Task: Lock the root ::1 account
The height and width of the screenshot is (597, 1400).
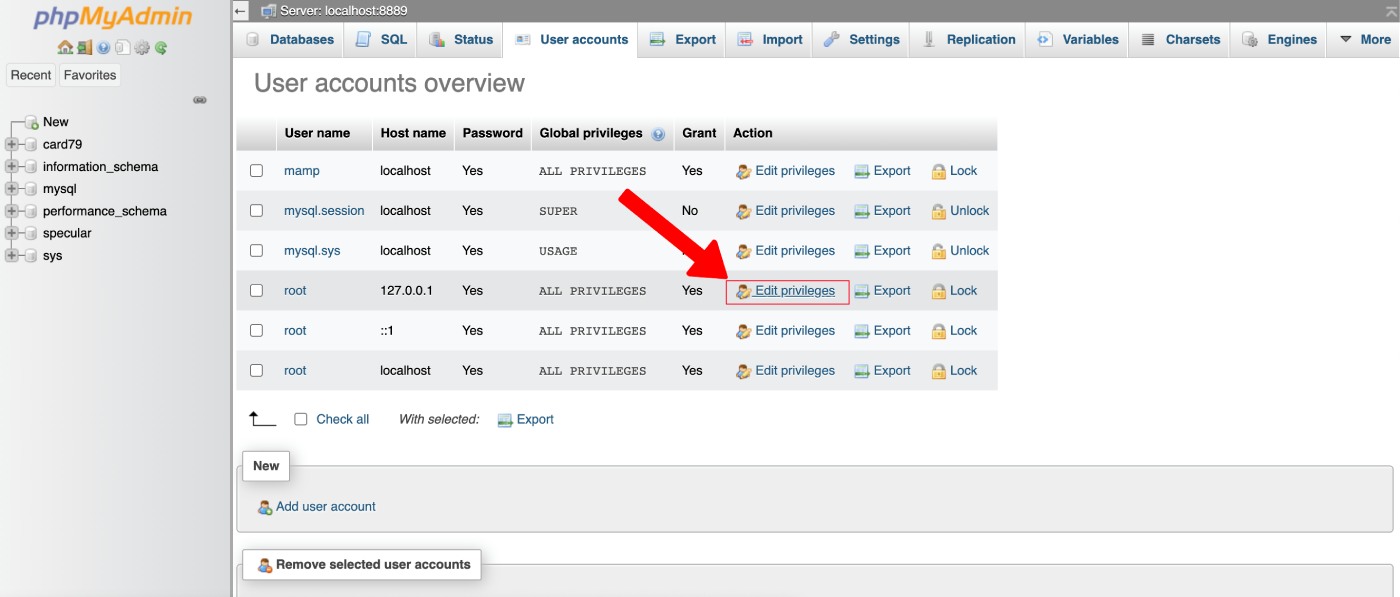Action: (x=954, y=331)
